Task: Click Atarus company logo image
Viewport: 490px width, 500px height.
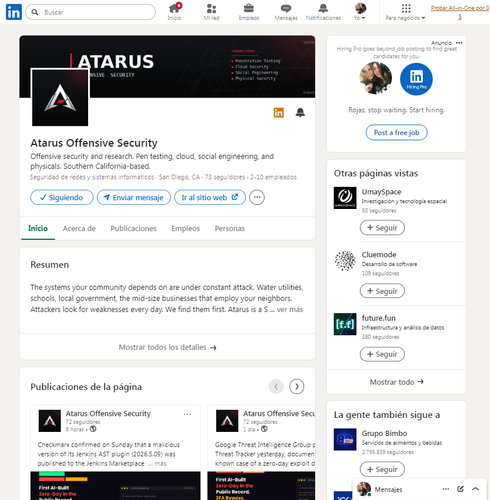Action: 60,98
